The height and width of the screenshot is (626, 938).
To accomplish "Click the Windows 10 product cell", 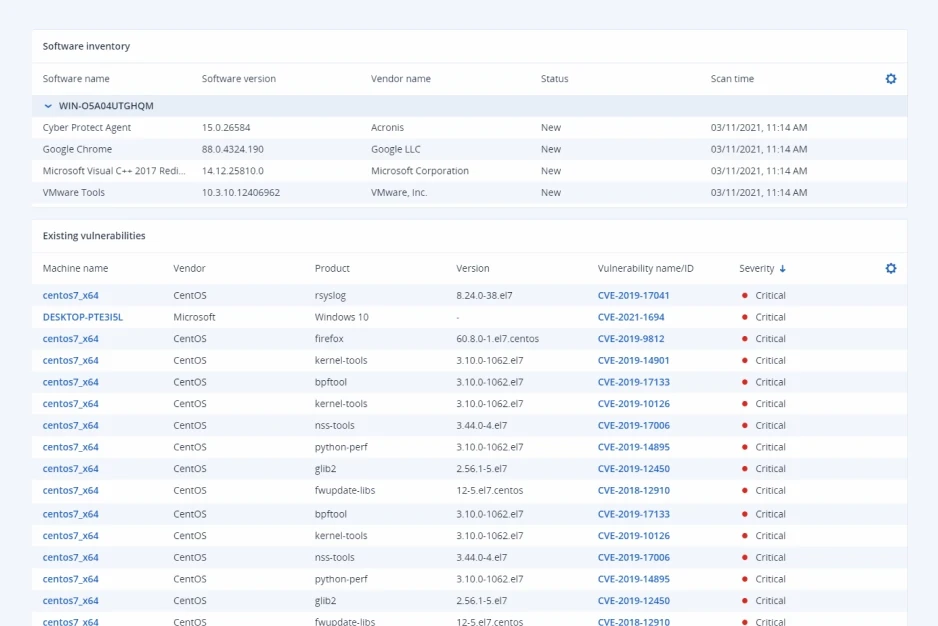I will 342,317.
